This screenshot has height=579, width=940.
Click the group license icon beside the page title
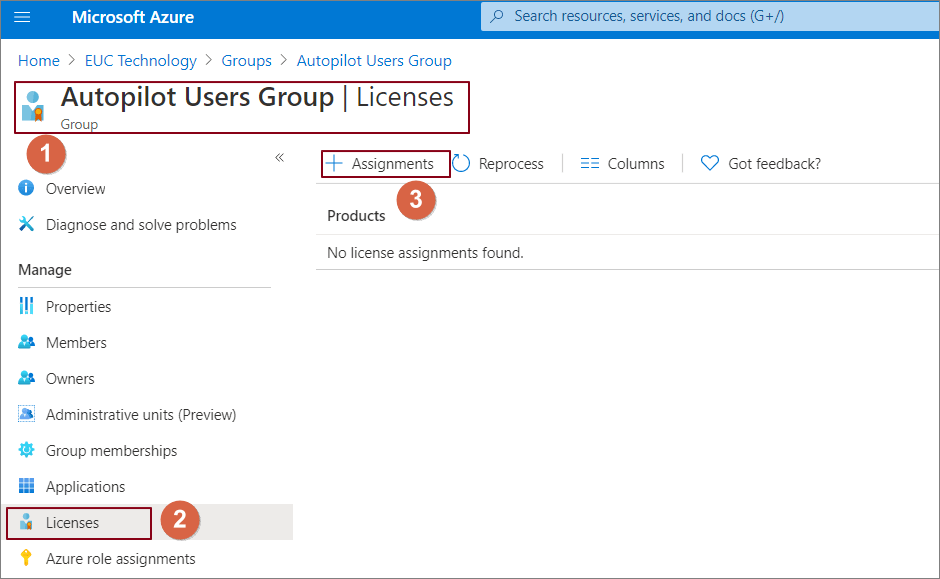33,106
